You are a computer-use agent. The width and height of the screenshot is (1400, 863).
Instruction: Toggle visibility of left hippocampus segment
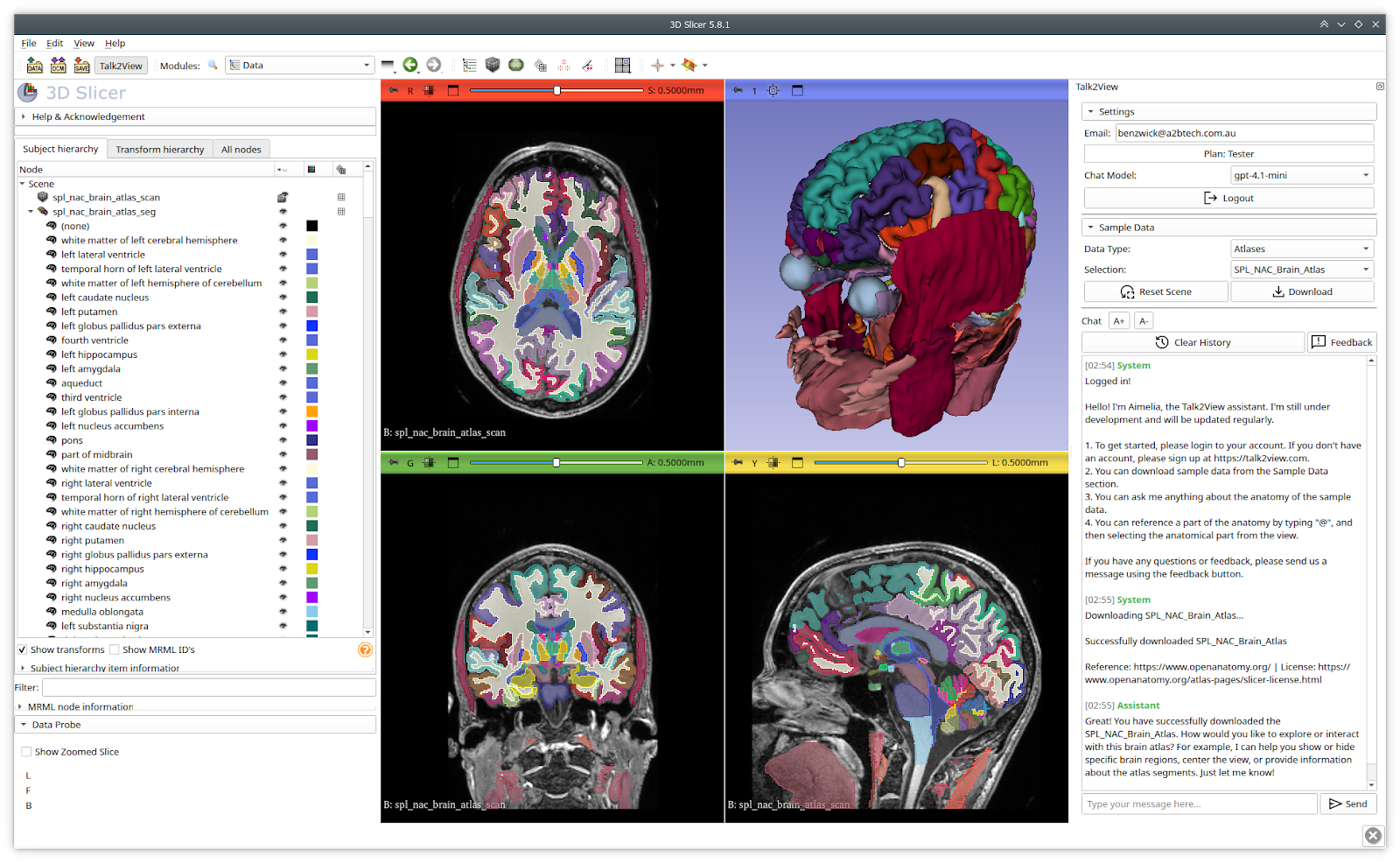pos(283,355)
